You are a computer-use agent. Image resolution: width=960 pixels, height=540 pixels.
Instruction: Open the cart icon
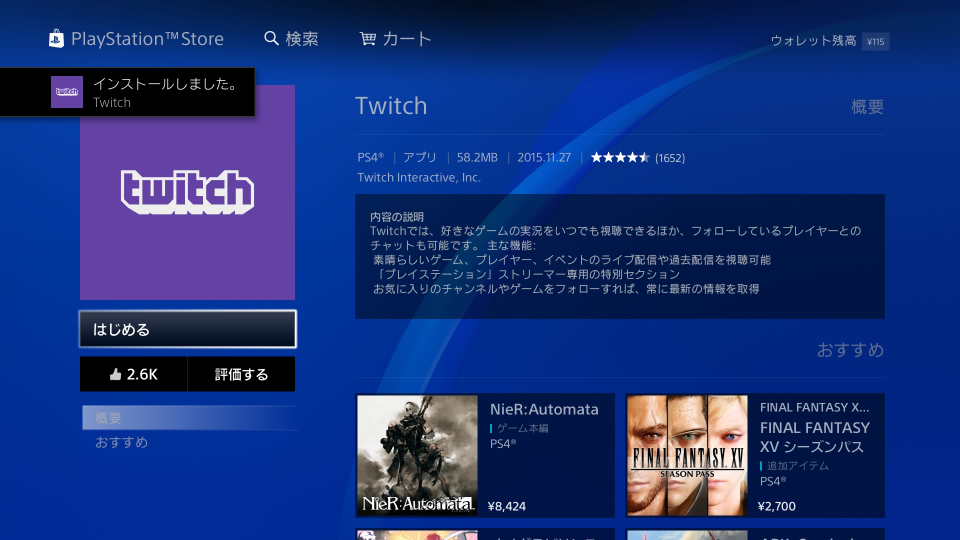click(x=367, y=39)
